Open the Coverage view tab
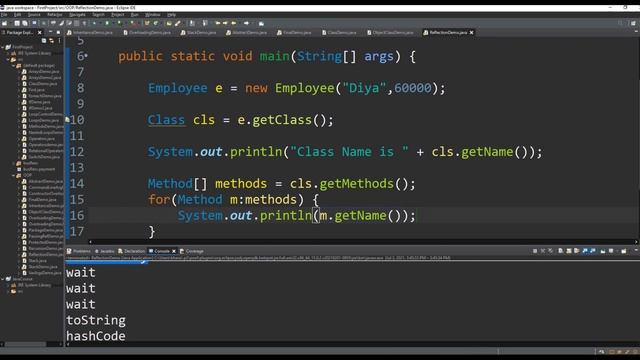The height and width of the screenshot is (360, 640). point(191,251)
